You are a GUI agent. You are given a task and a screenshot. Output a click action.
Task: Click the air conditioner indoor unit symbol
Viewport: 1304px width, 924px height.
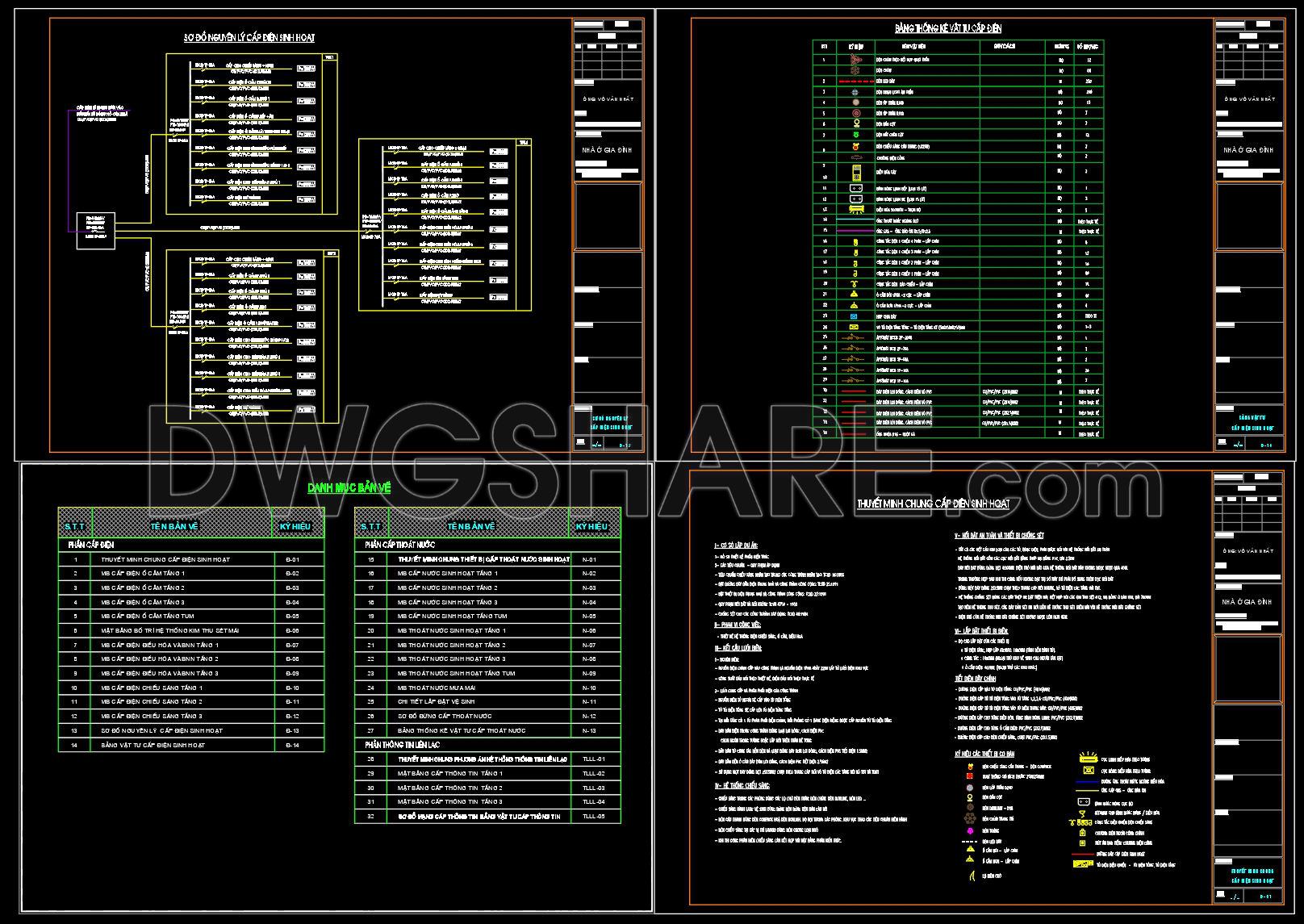(857, 210)
